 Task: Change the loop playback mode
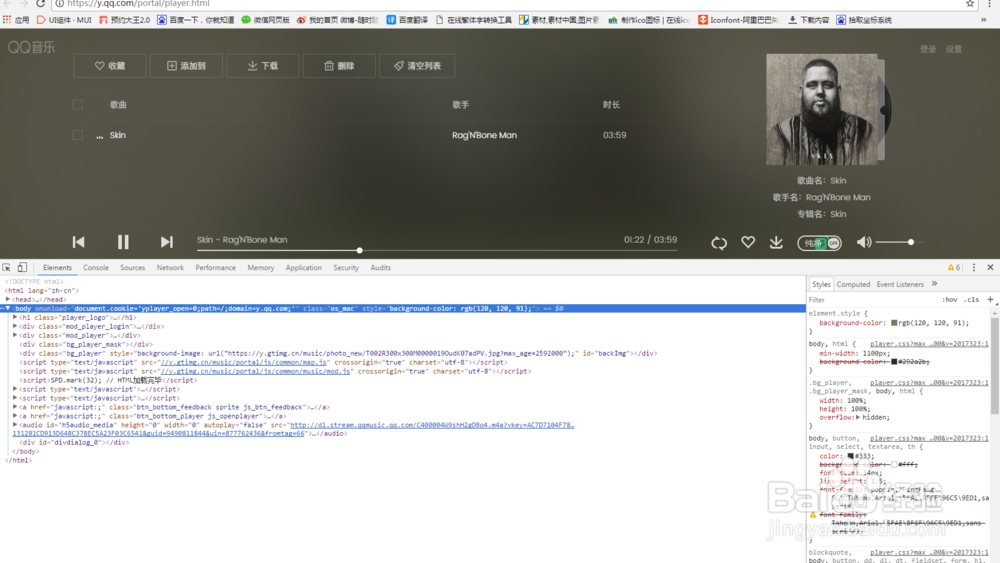click(x=719, y=242)
